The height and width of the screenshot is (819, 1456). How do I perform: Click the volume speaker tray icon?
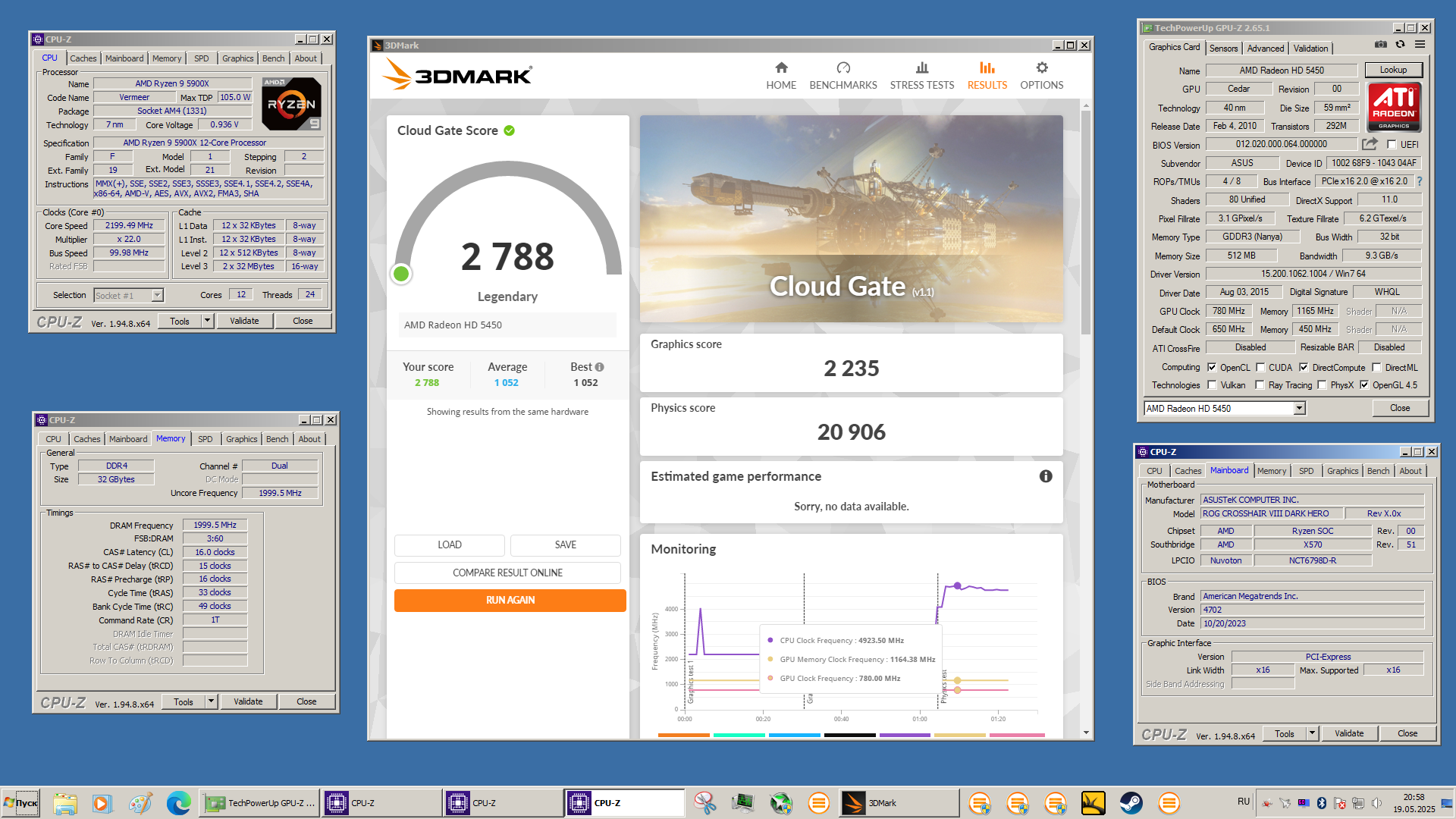(x=1376, y=803)
